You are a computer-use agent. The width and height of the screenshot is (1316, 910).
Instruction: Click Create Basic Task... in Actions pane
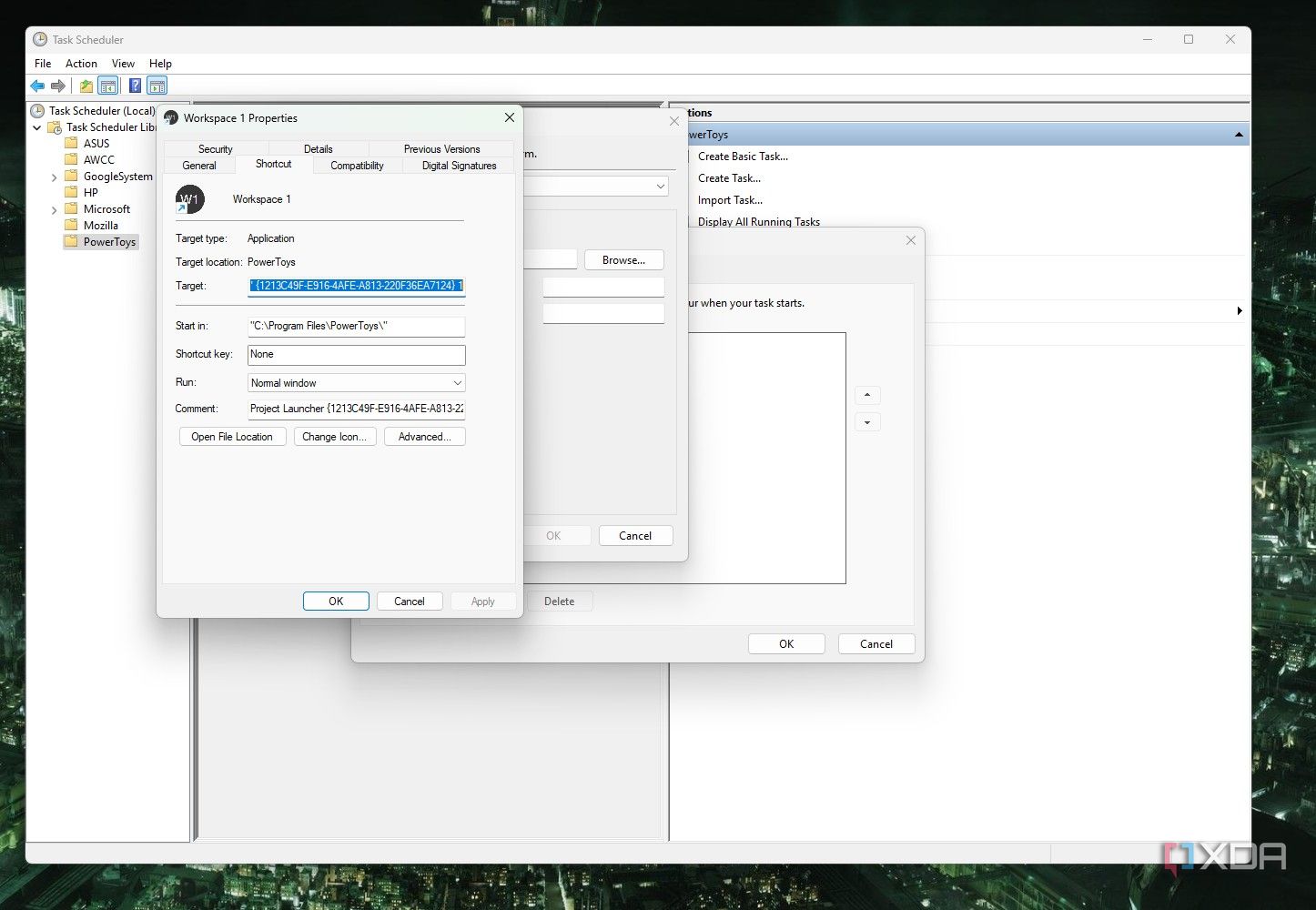click(743, 157)
